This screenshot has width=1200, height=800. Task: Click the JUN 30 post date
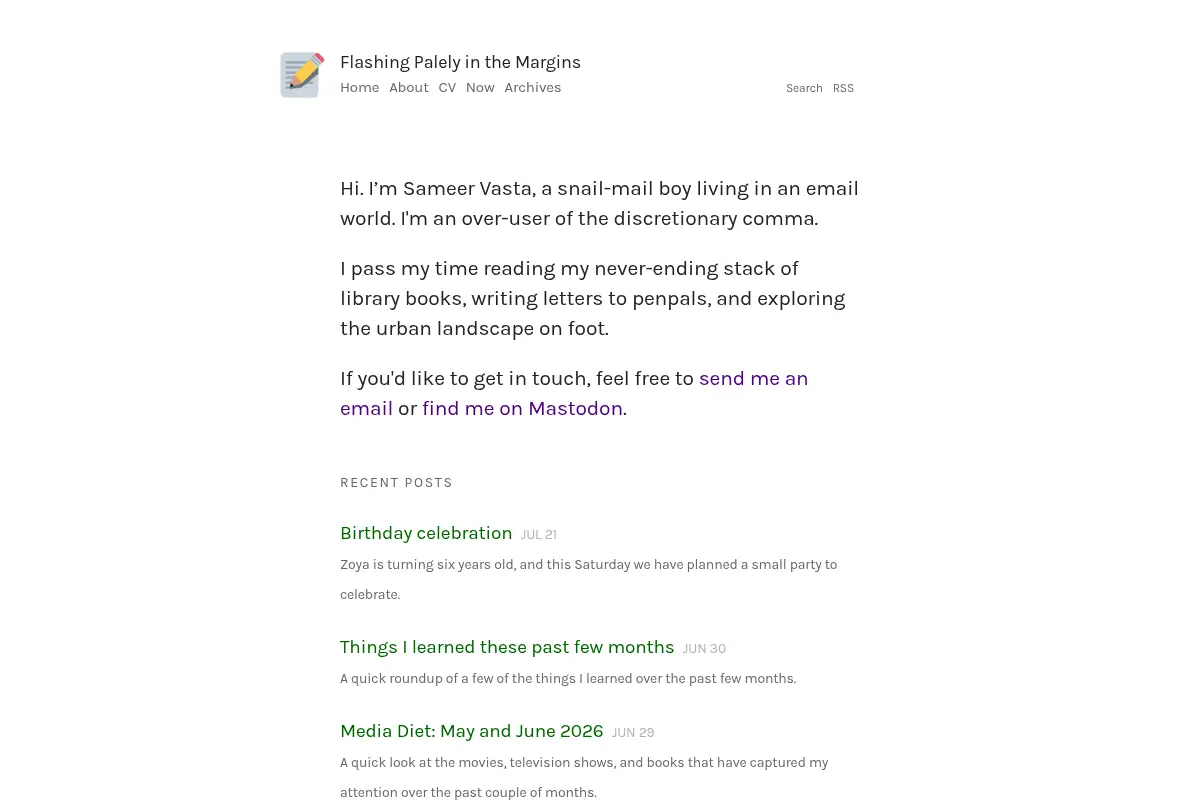[704, 649]
